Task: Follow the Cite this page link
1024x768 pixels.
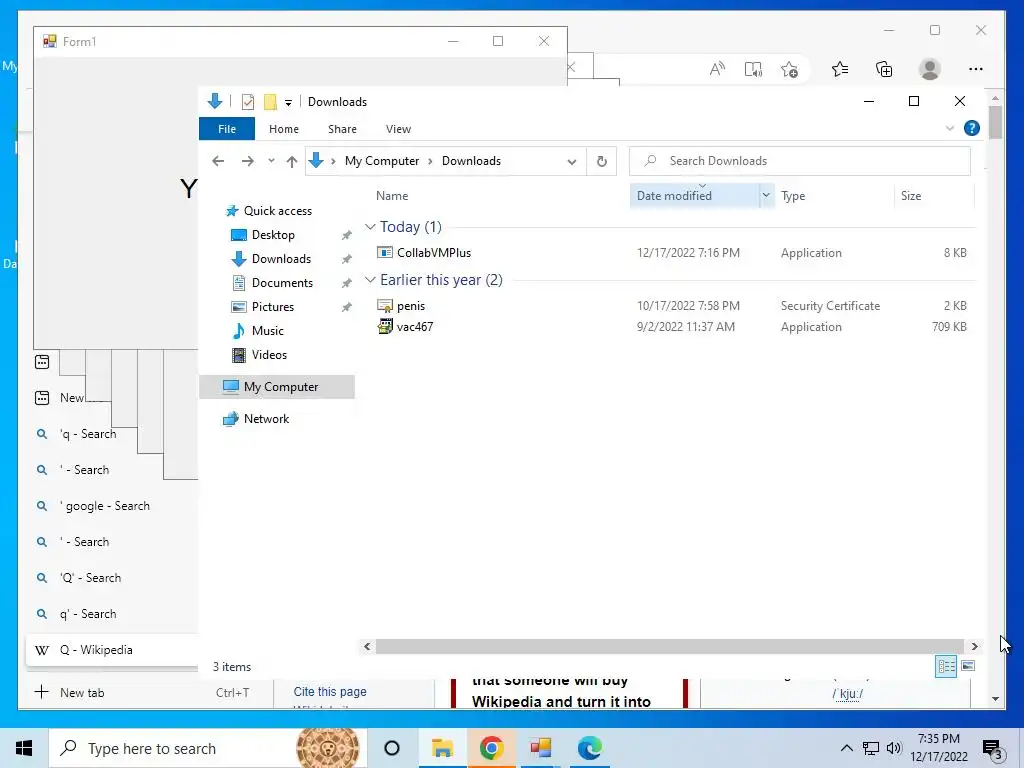Action: [x=330, y=692]
